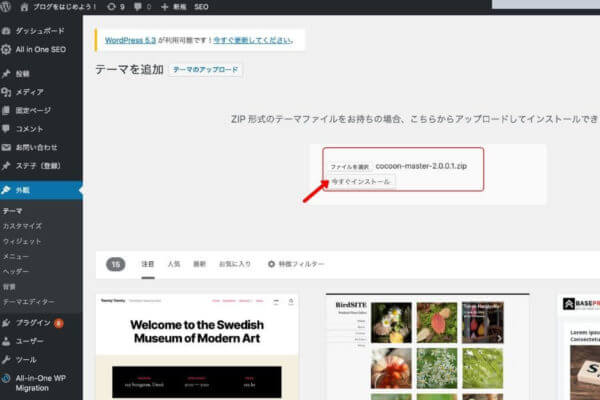Open the comments bubble in admin bar

pyautogui.click(x=138, y=7)
